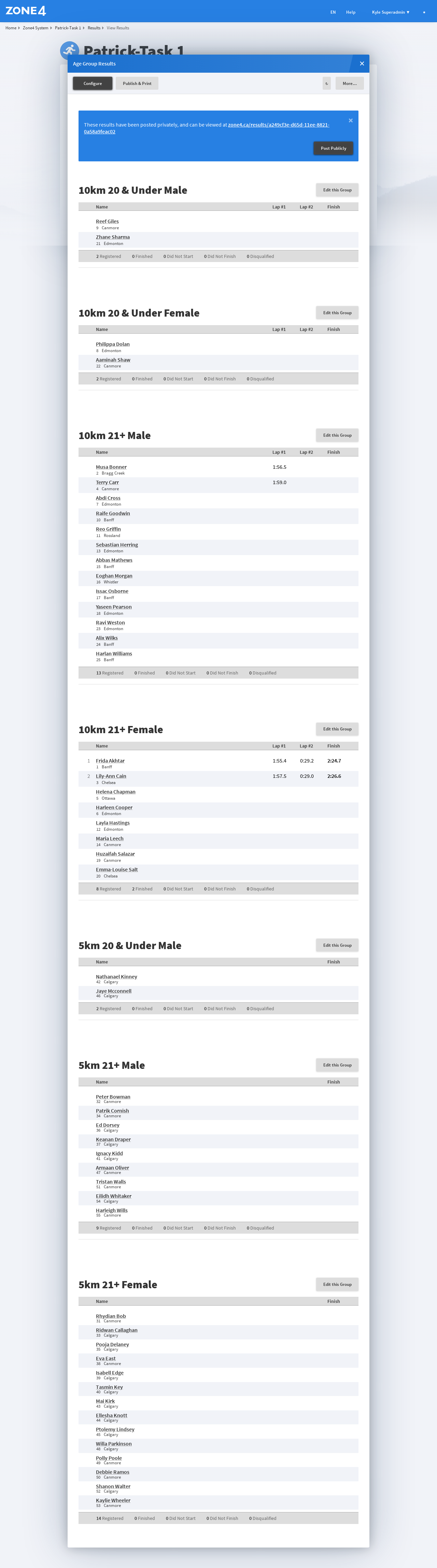Click the dot icon in the top bar
Image resolution: width=437 pixels, height=1568 pixels.
[424, 12]
